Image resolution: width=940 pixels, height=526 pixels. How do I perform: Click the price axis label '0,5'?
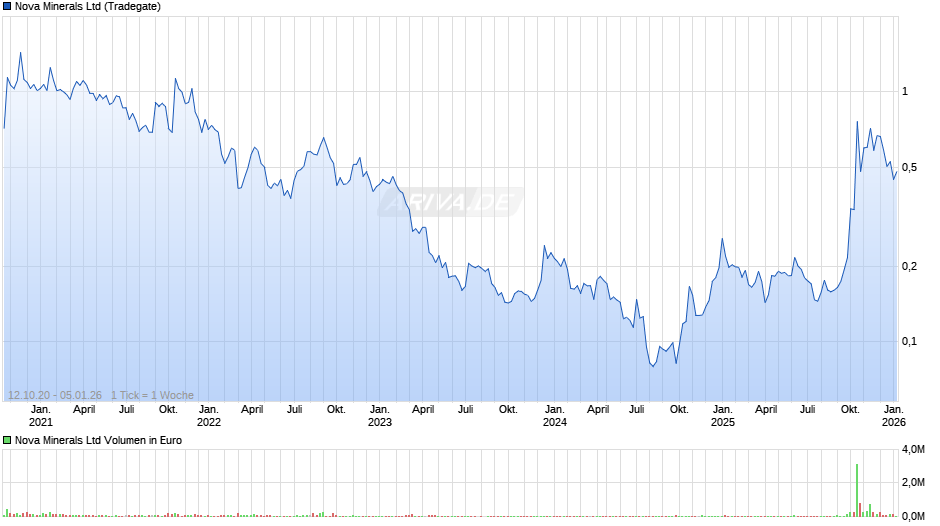pos(909,167)
